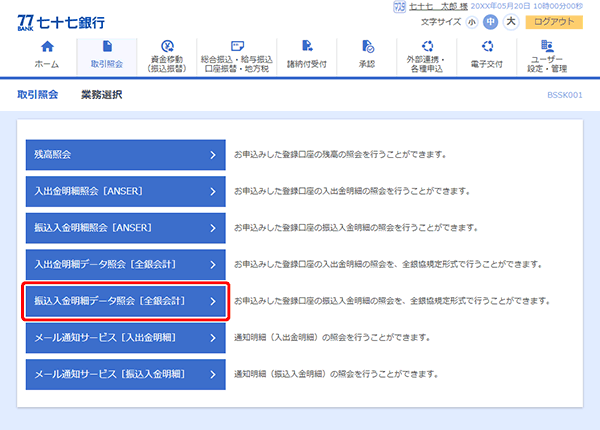Click the 77 Bank logo
The height and width of the screenshot is (430, 600).
61,23
